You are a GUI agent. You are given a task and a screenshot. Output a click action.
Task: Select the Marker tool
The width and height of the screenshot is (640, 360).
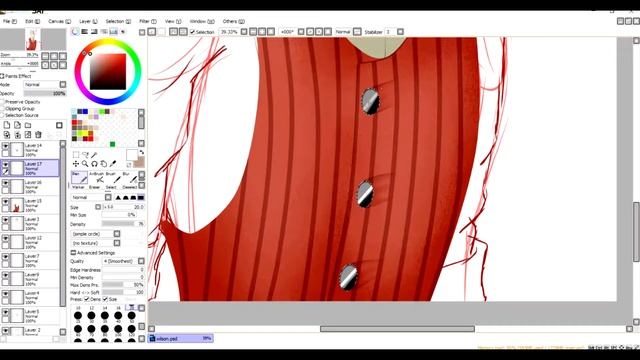coord(78,187)
